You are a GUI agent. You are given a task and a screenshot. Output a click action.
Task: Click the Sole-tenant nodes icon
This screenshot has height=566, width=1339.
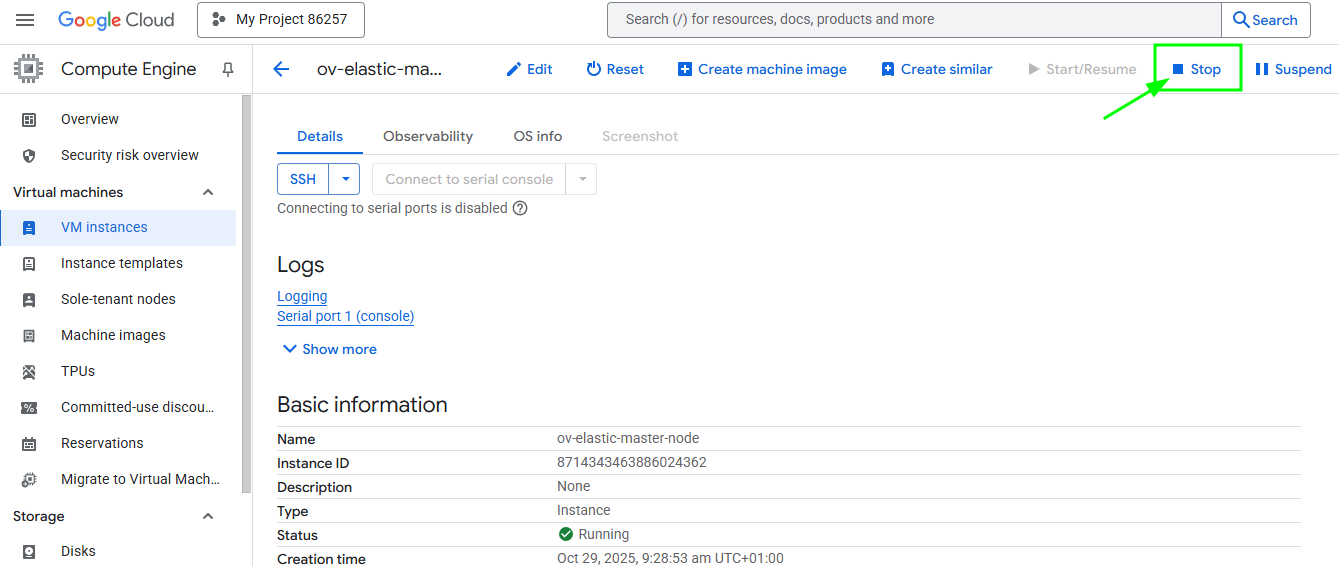(29, 299)
